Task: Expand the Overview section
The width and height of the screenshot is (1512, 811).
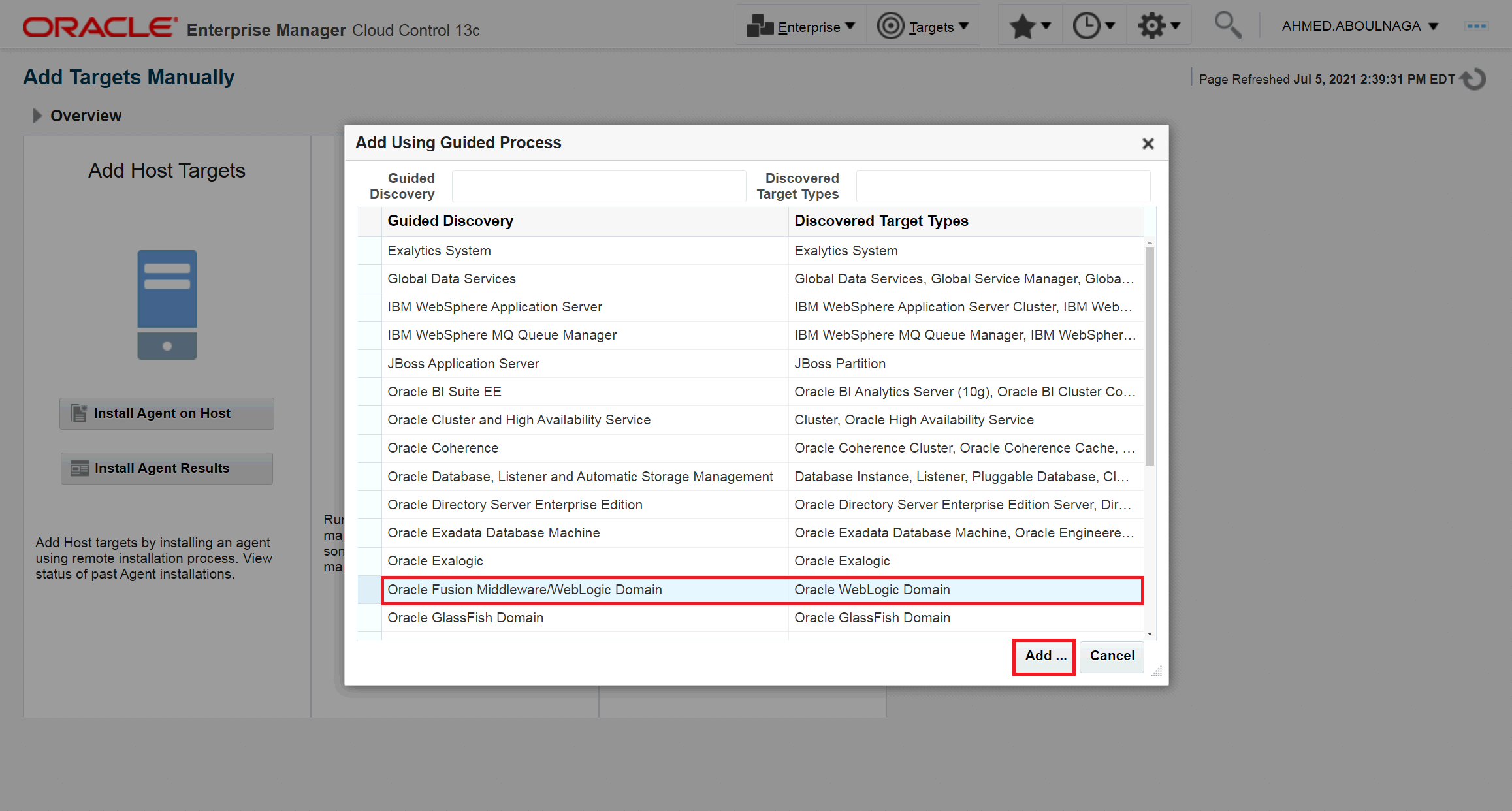Action: (x=37, y=116)
